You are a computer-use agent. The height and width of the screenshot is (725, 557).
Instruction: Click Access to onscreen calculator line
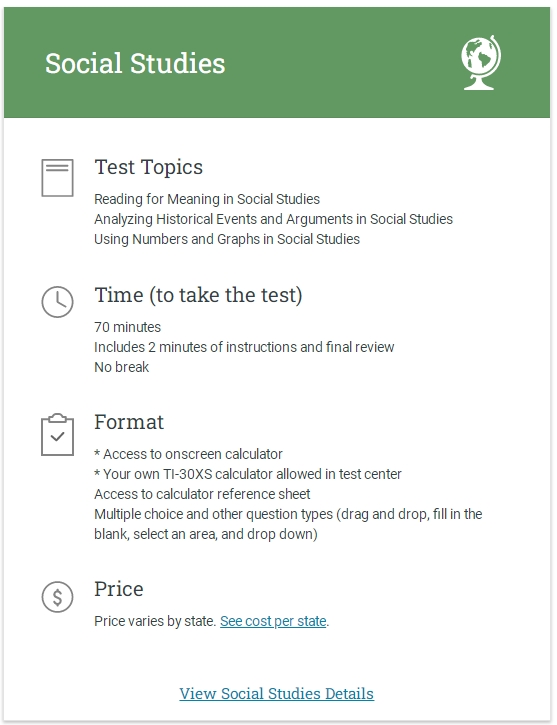coord(188,454)
